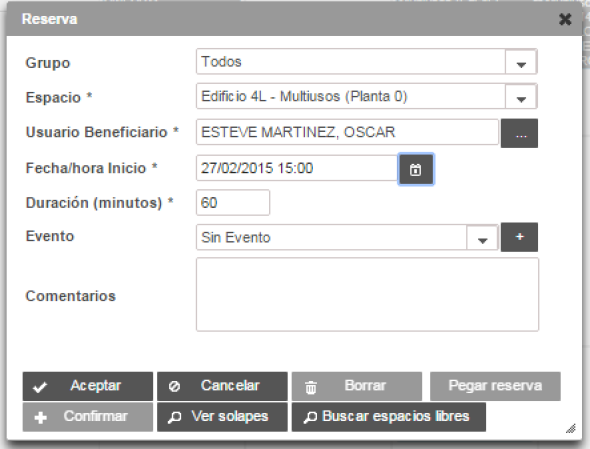Click the magnifier icon on Ver solapes
This screenshot has height=449, width=590.
(175, 417)
